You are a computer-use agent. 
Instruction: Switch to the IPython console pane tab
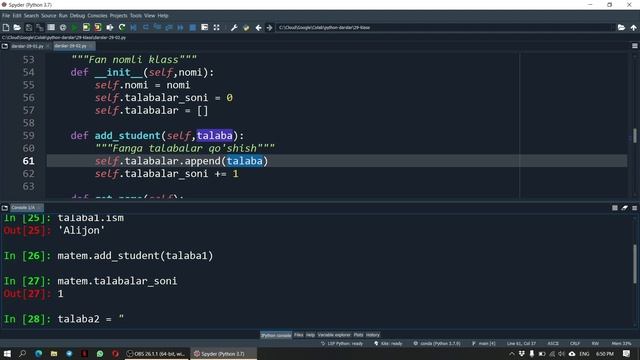coord(276,335)
